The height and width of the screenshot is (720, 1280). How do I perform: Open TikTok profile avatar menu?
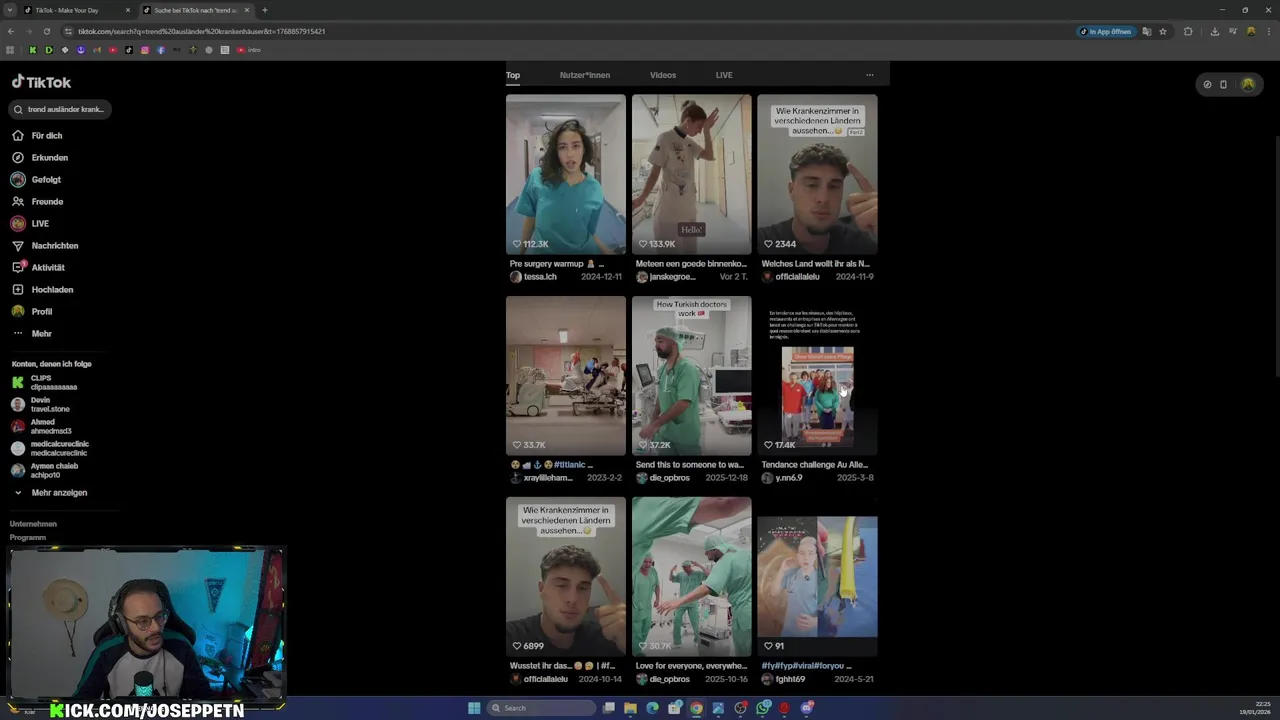1247,85
